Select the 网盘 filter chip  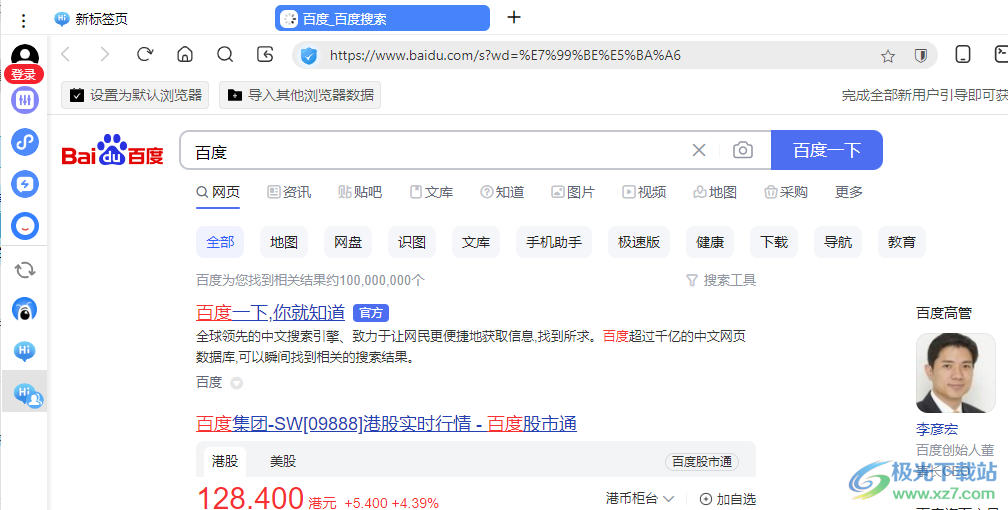pyautogui.click(x=348, y=242)
